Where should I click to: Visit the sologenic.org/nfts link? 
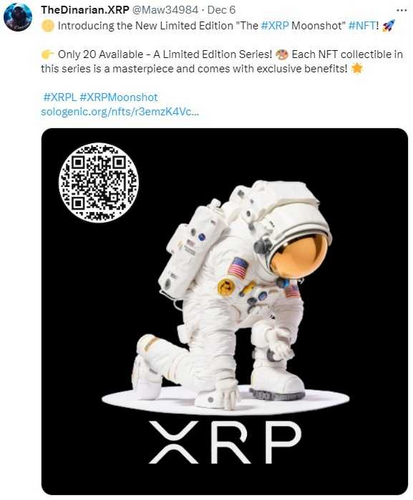pyautogui.click(x=120, y=112)
